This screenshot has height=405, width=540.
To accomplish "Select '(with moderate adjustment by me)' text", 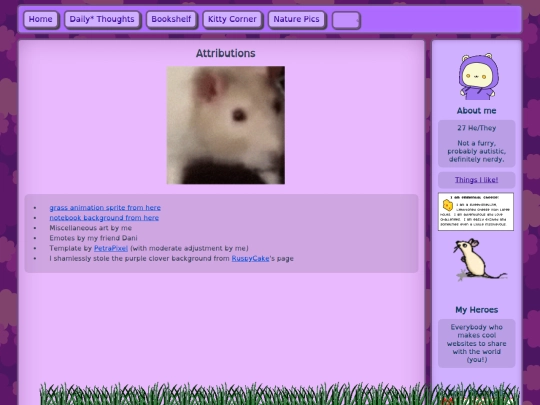I will (x=189, y=248).
